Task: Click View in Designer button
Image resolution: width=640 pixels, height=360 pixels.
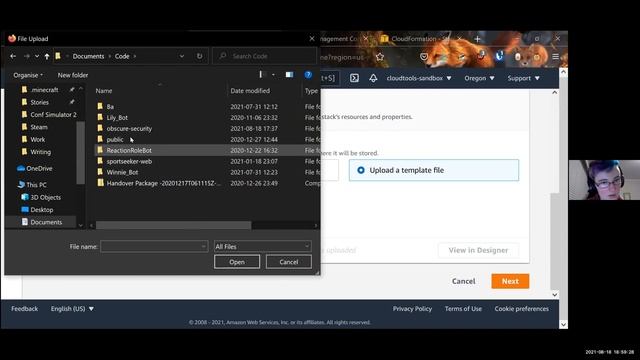Action: click(478, 250)
